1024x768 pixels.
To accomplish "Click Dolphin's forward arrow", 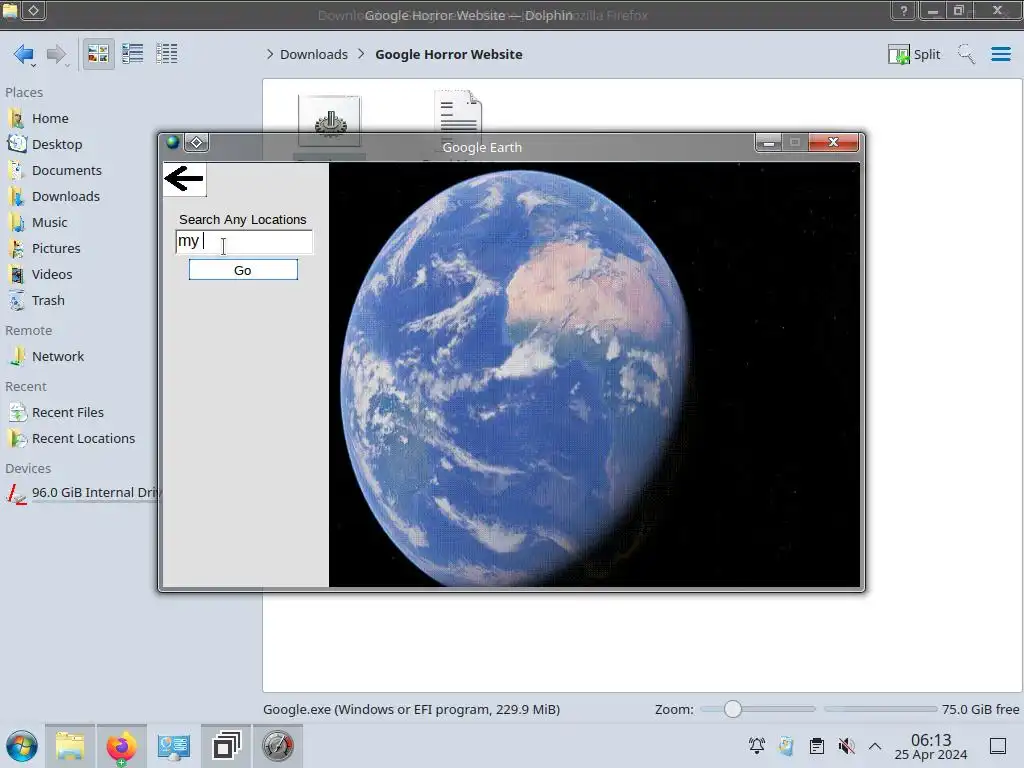I will (x=57, y=54).
